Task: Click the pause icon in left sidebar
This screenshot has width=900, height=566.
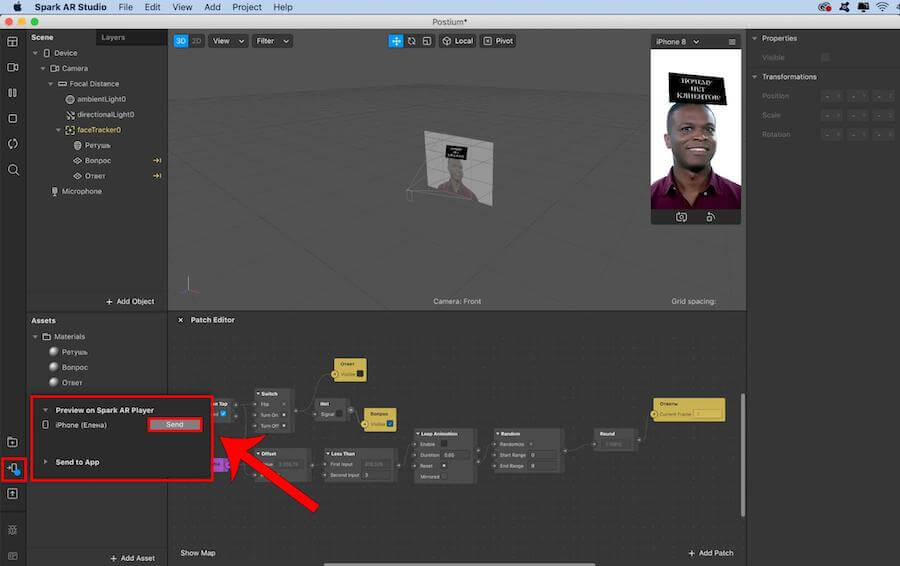Action: (x=13, y=93)
